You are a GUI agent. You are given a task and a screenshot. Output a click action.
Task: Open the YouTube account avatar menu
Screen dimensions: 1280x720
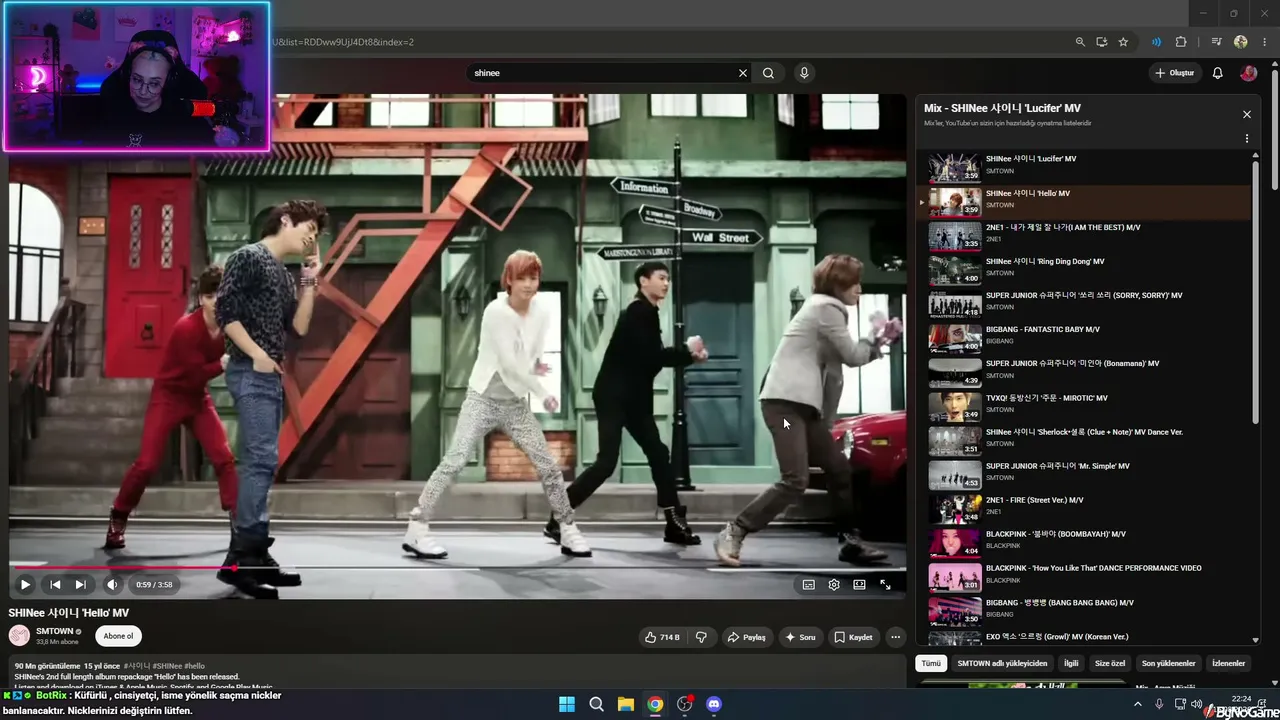[x=1248, y=73]
